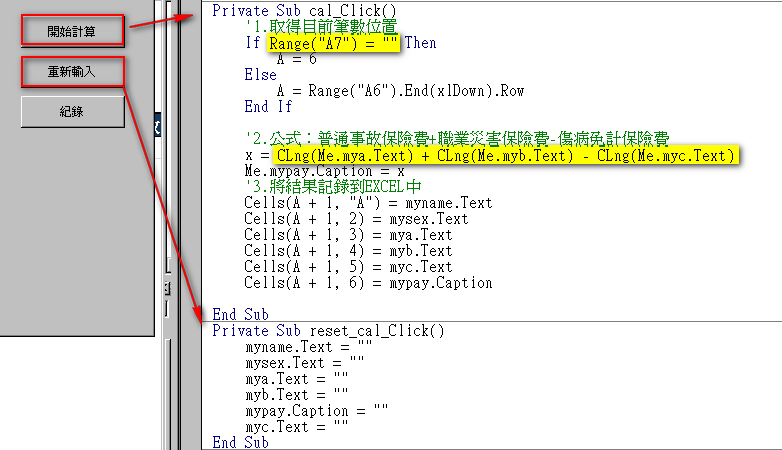Click the 開始計算 button
The image size is (782, 450).
coord(72,31)
